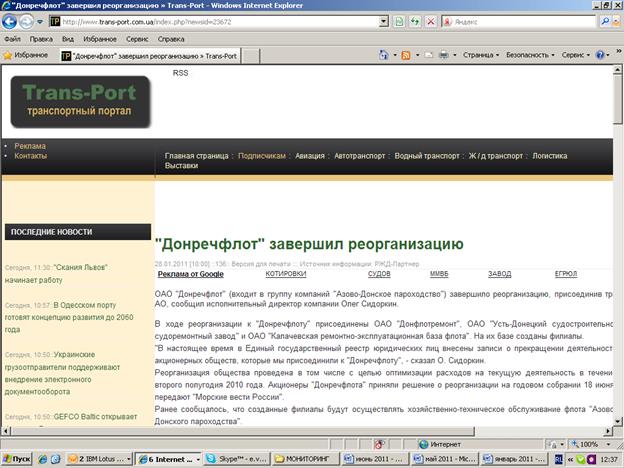The width and height of the screenshot is (624, 468).
Task: Open the Реклама link
Action: click(x=30, y=146)
